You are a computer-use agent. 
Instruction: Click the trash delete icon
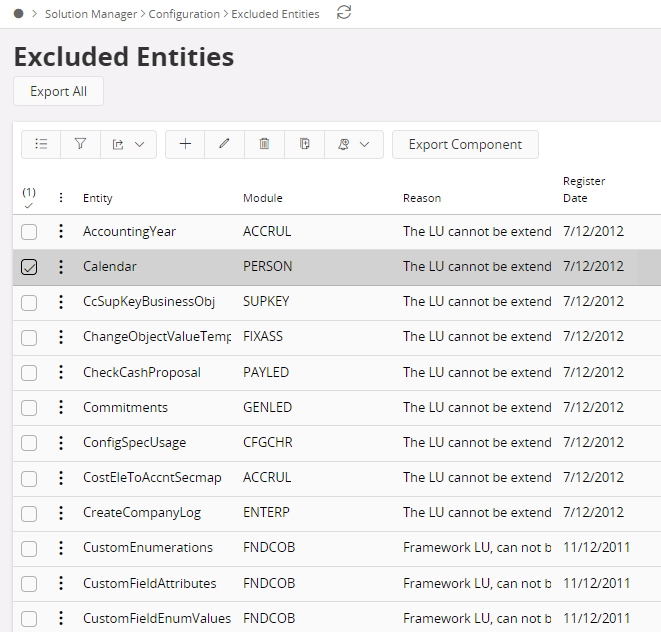[264, 144]
